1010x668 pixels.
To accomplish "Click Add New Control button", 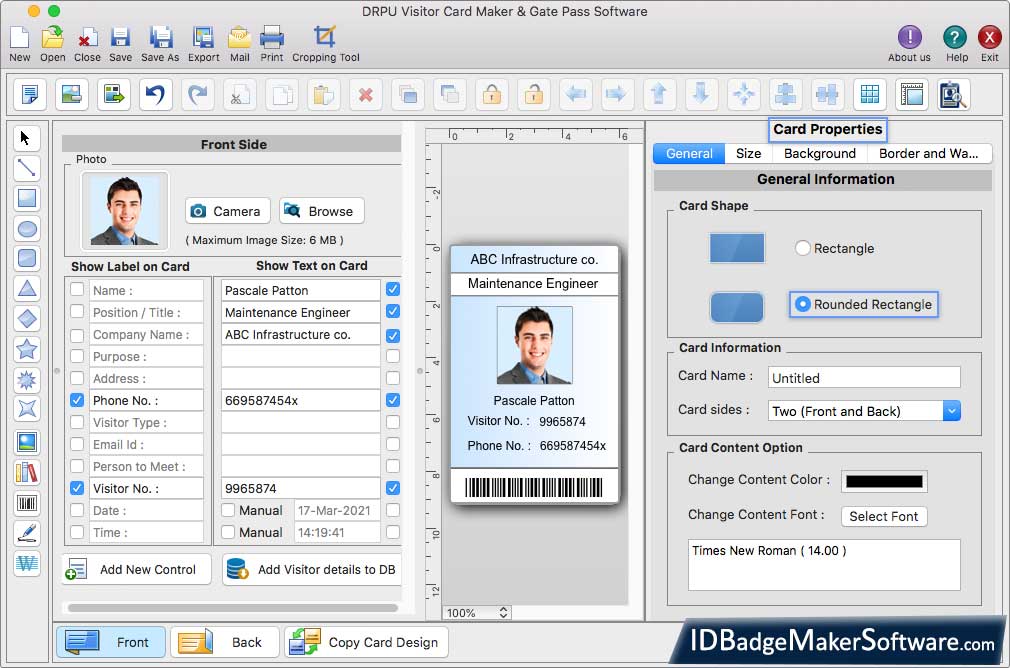I will pyautogui.click(x=137, y=569).
